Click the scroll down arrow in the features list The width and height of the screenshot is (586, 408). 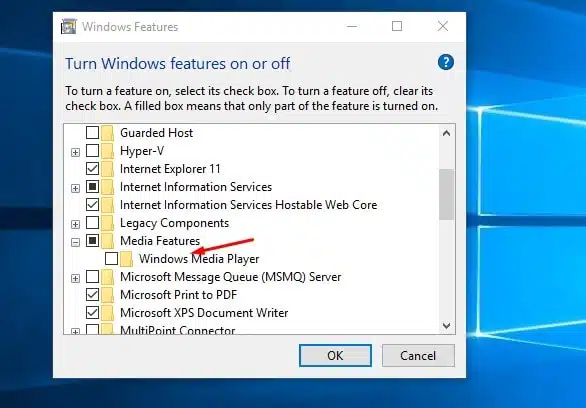(446, 326)
